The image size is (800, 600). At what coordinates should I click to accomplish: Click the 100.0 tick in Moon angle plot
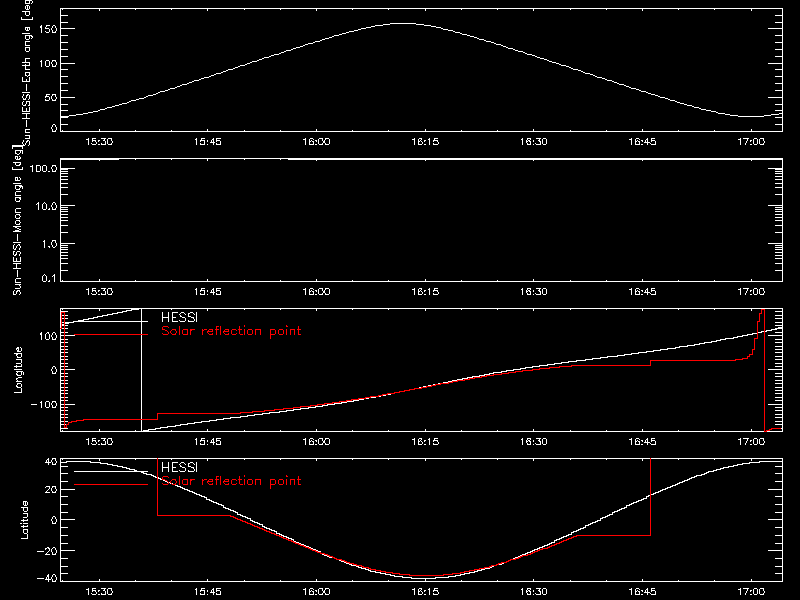pyautogui.click(x=43, y=168)
